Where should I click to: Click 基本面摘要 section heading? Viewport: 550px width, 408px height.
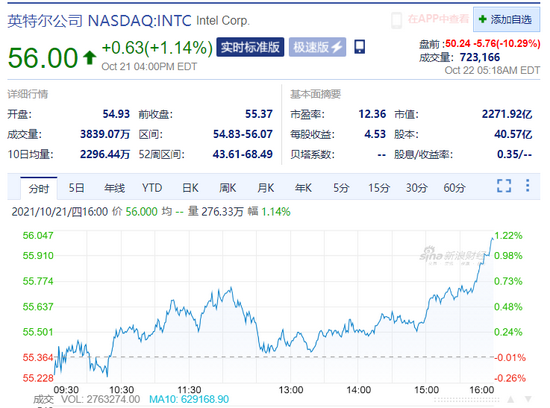click(315, 94)
